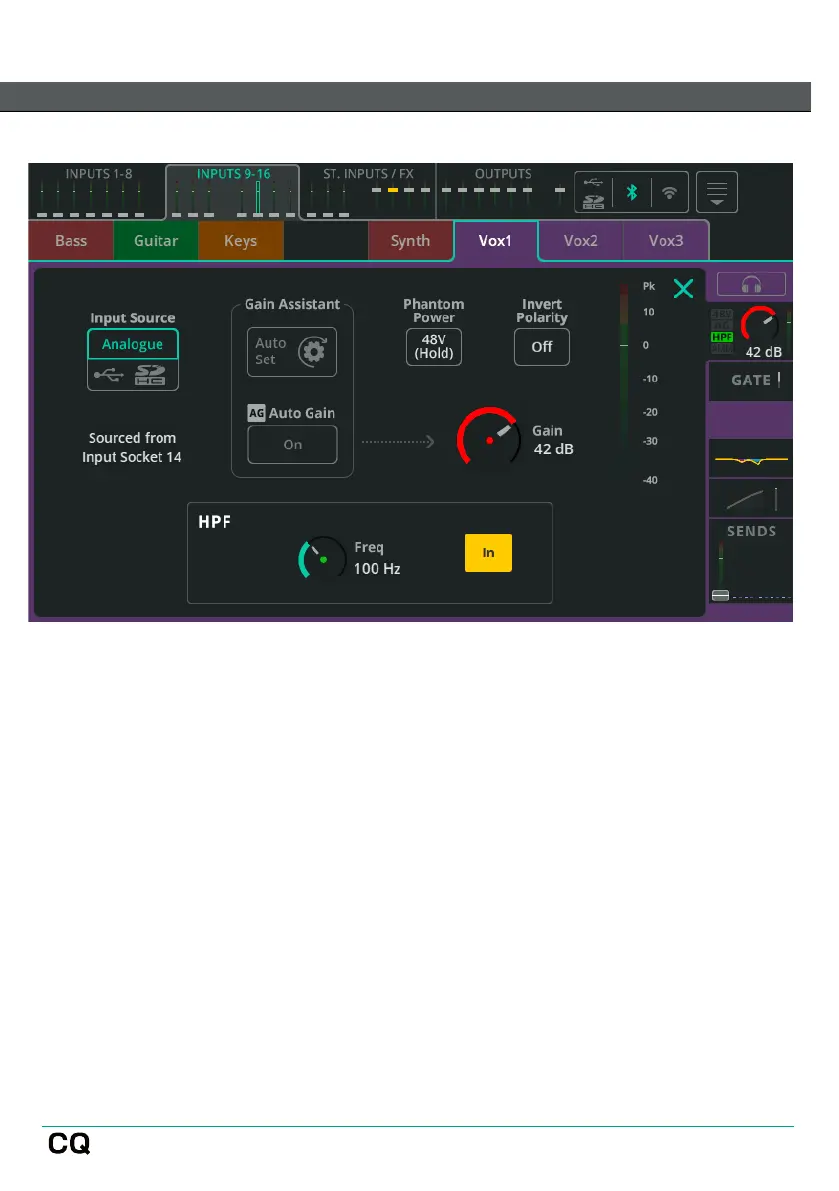Open the GATE section in the sidebar

coord(751,381)
